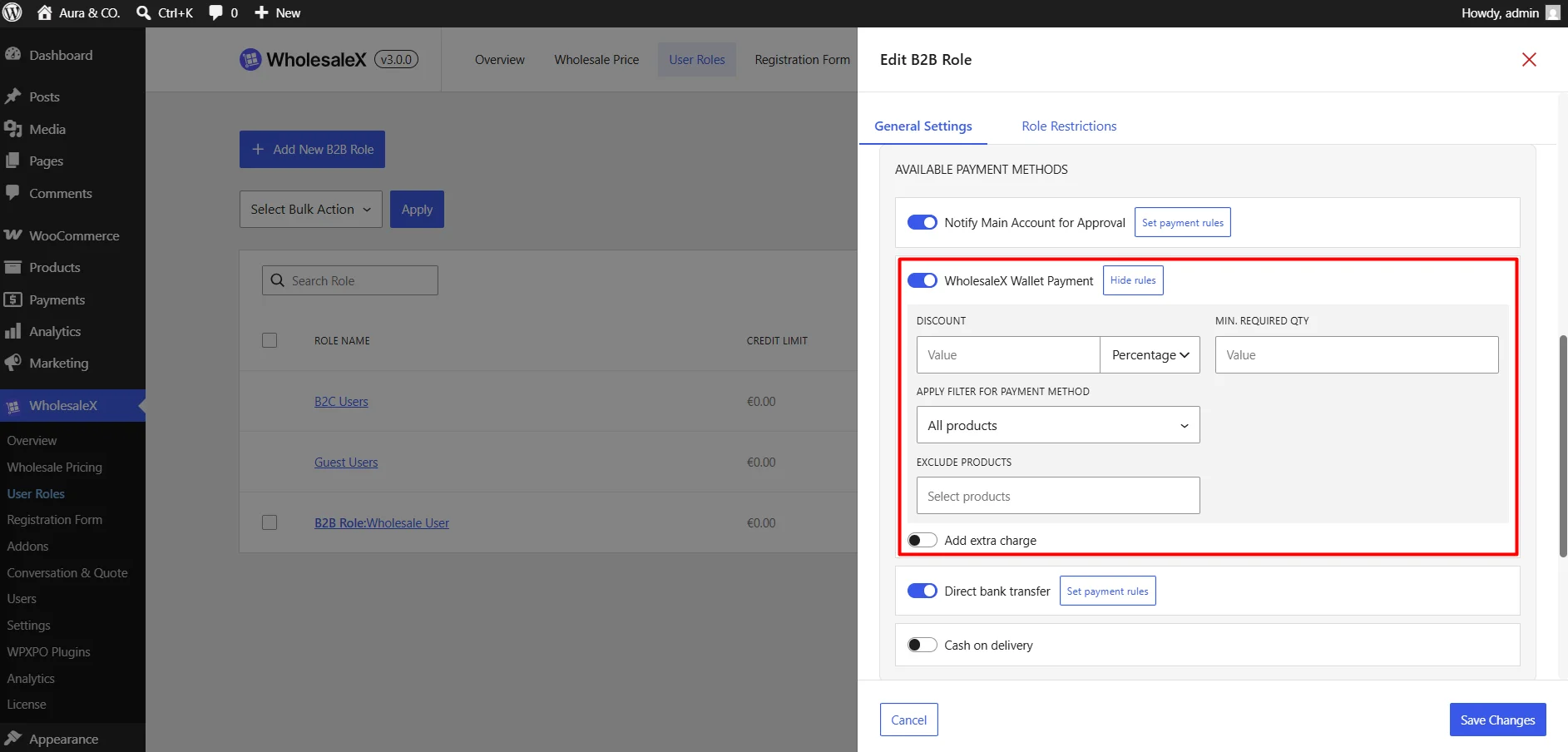Open the Overview tab in WholesaleX header

pos(500,60)
